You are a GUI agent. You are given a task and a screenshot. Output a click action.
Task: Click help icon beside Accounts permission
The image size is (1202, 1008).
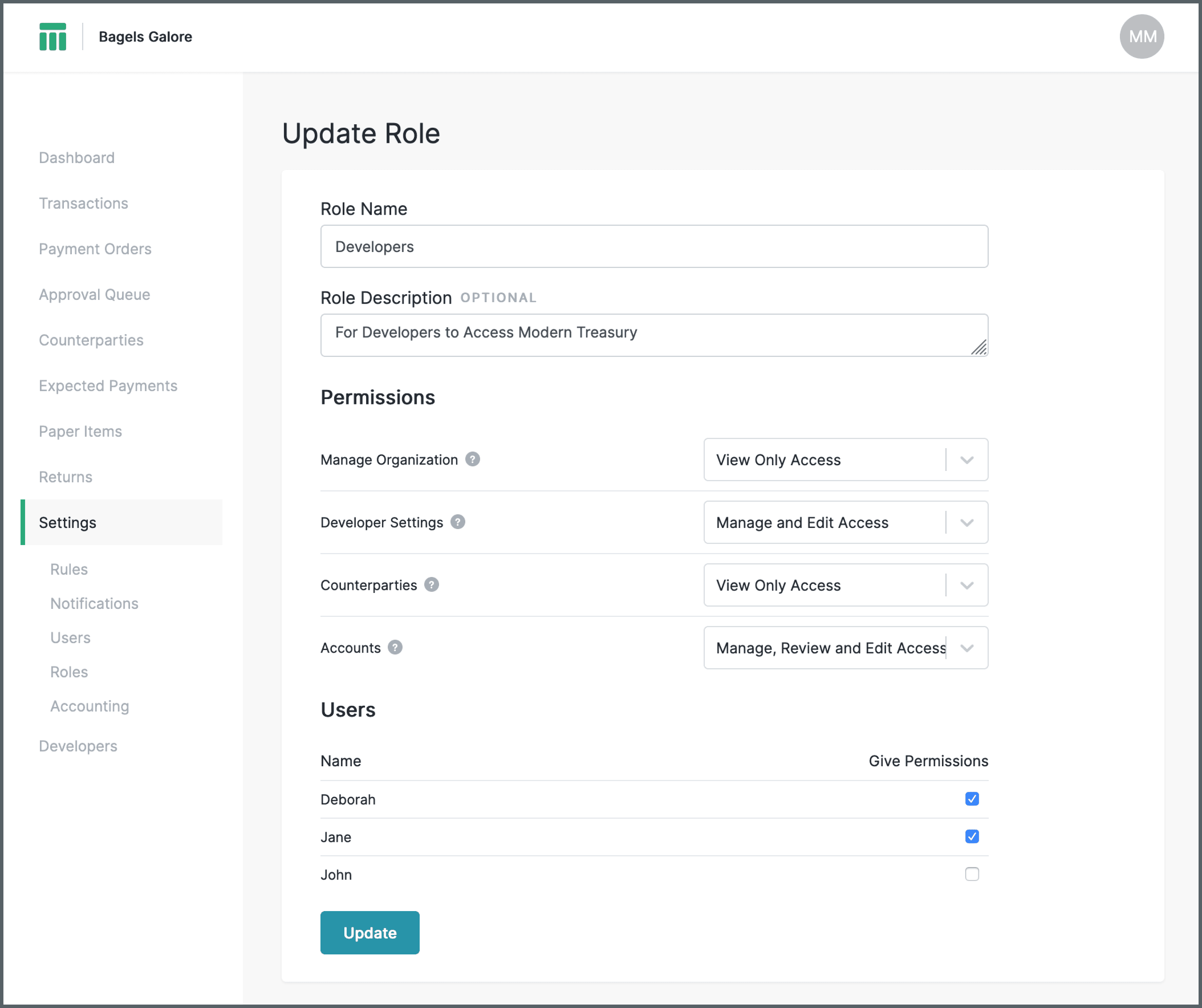click(x=395, y=647)
